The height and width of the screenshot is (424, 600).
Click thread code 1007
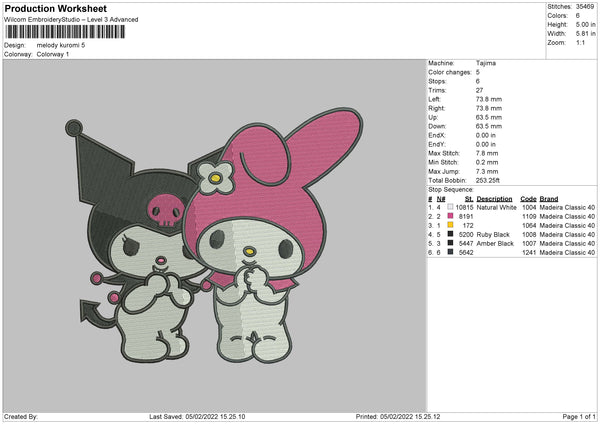pyautogui.click(x=529, y=243)
